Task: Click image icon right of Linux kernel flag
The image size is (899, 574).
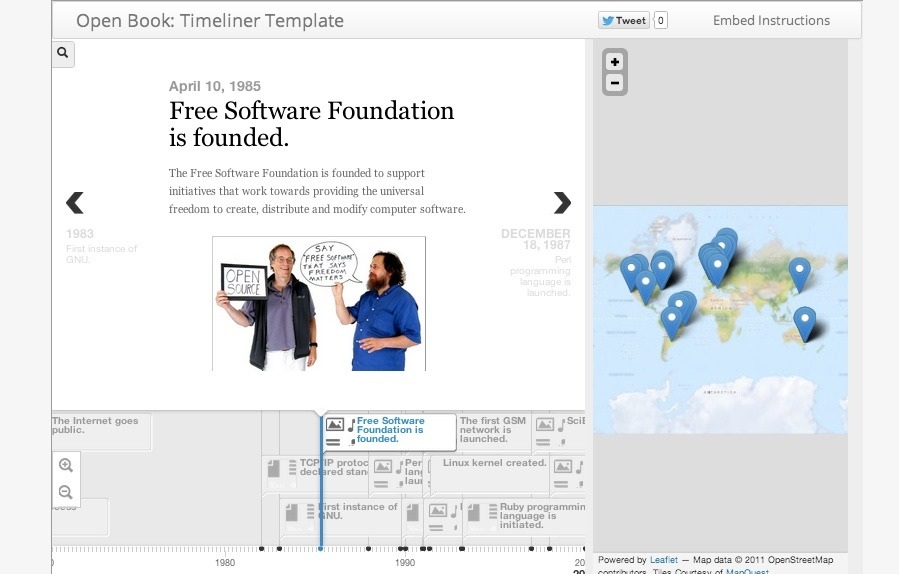Action: (563, 467)
